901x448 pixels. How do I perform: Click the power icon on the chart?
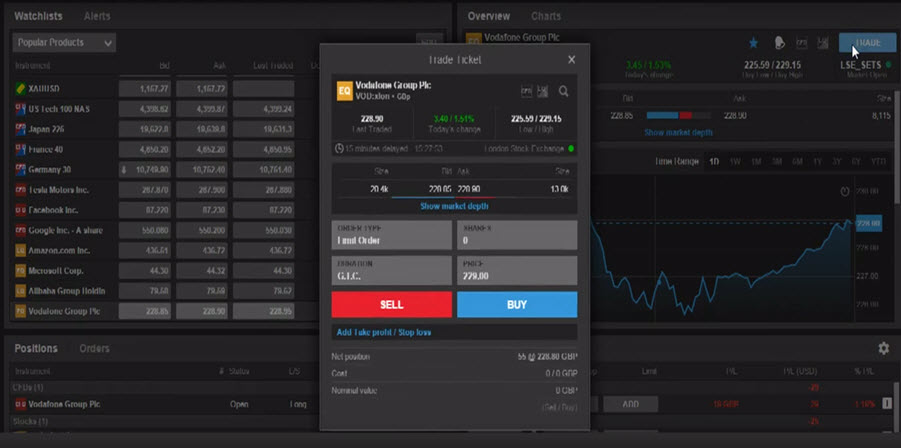tap(844, 191)
